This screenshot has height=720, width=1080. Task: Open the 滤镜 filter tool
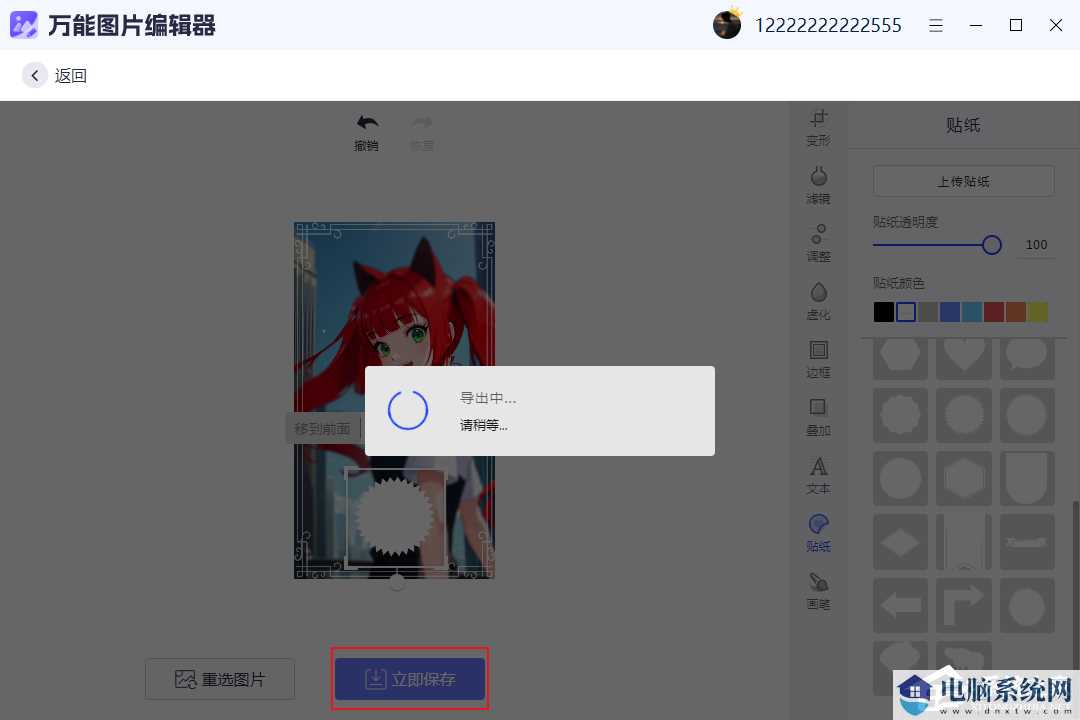click(x=818, y=186)
